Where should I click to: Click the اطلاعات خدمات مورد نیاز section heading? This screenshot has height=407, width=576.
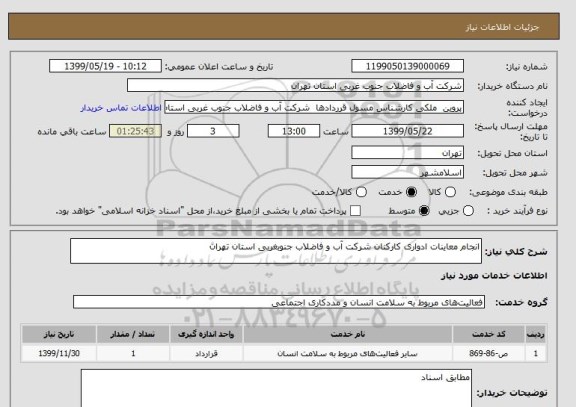494,275
